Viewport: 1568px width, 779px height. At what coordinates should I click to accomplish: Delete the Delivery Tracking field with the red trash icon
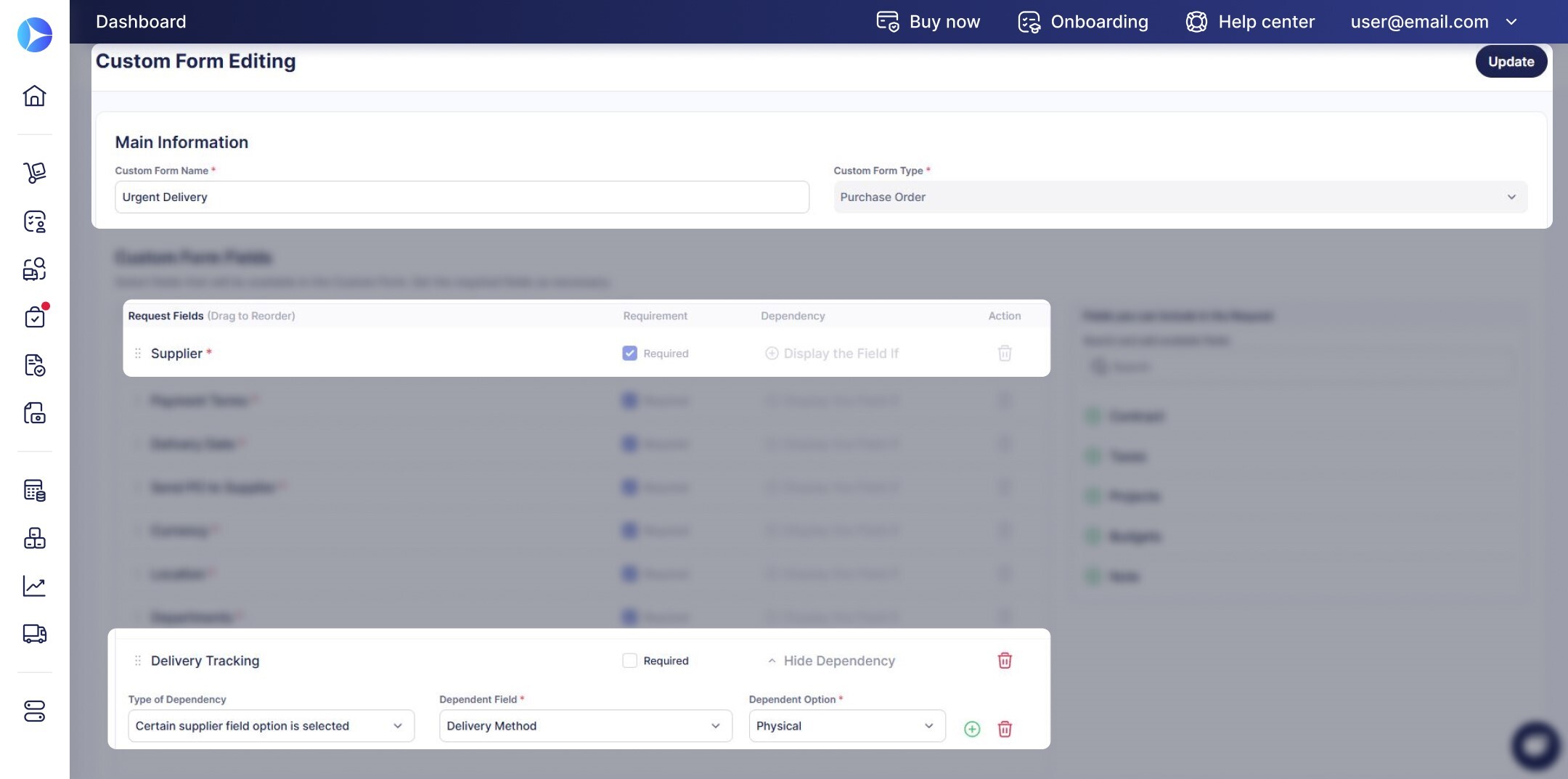(1005, 661)
